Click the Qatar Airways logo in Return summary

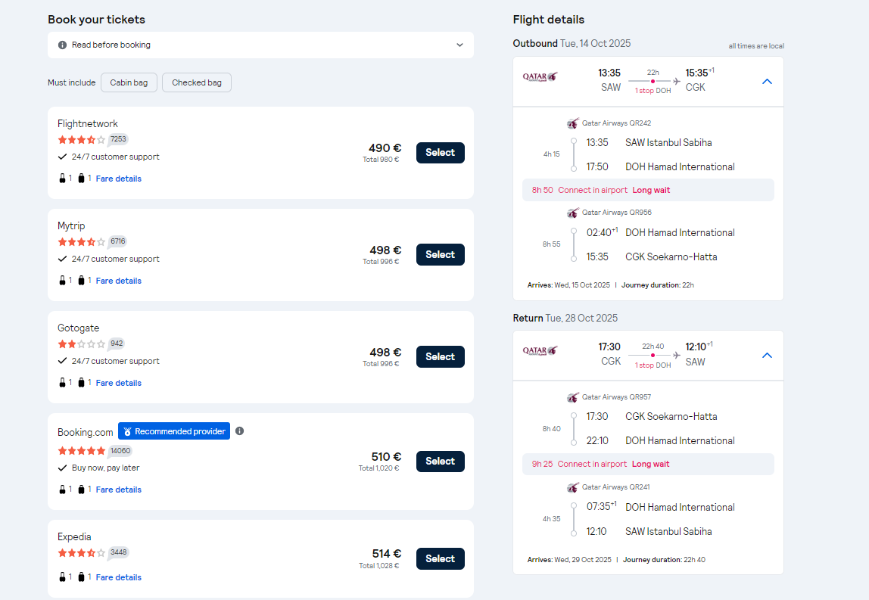point(540,351)
